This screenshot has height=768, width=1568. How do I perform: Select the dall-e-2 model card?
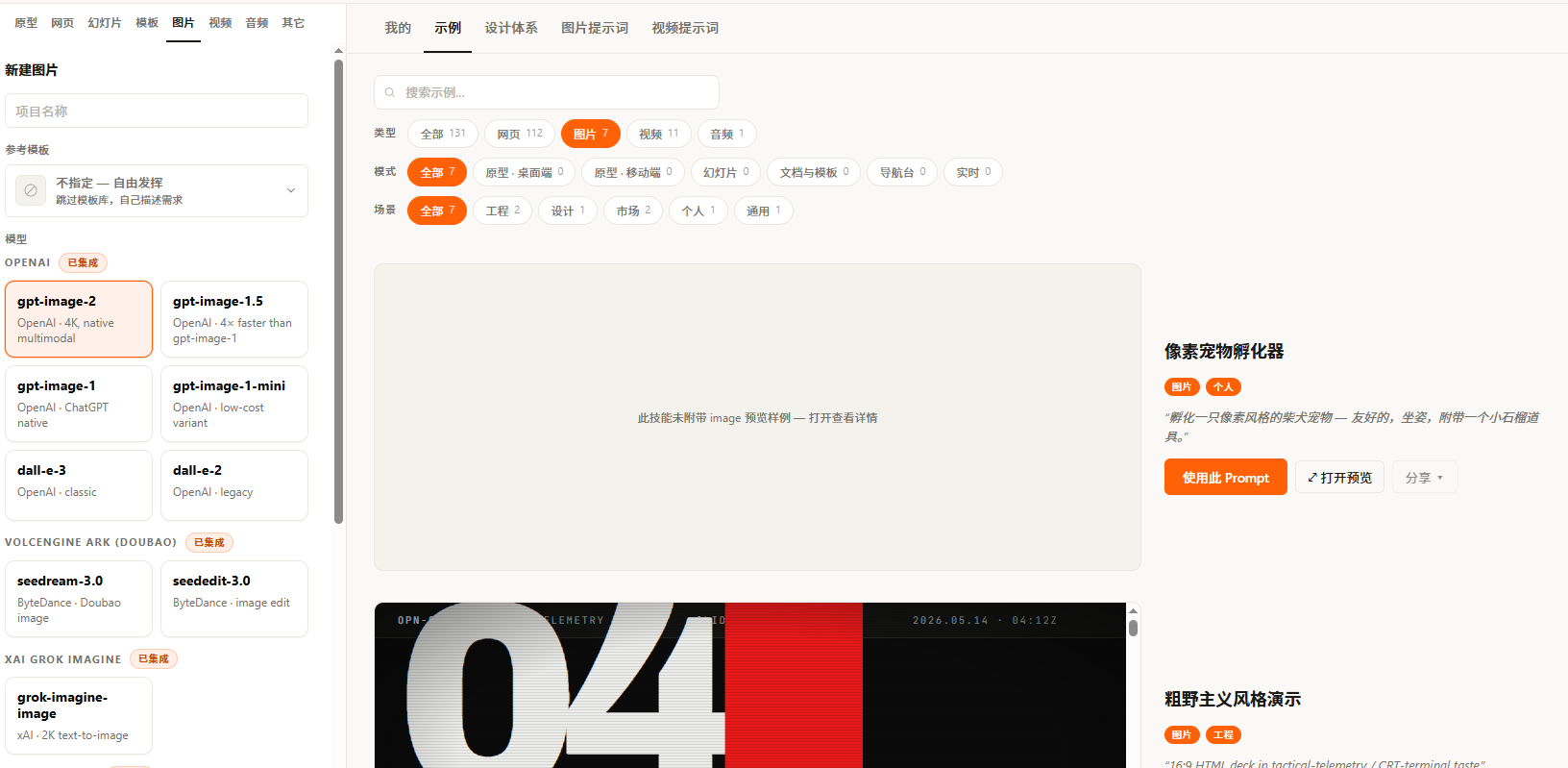pos(234,485)
